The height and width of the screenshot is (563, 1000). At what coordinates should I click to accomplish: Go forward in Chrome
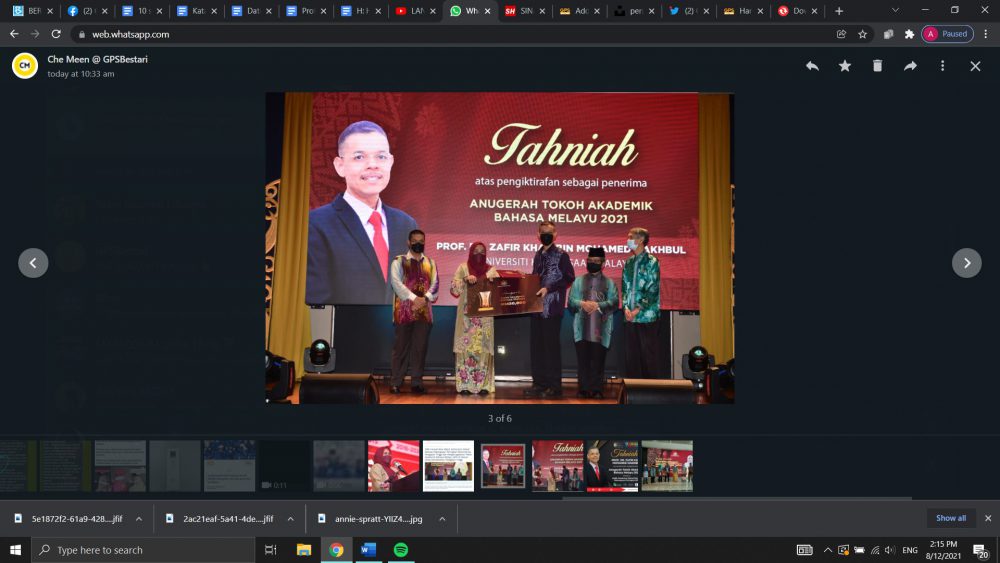tap(35, 34)
